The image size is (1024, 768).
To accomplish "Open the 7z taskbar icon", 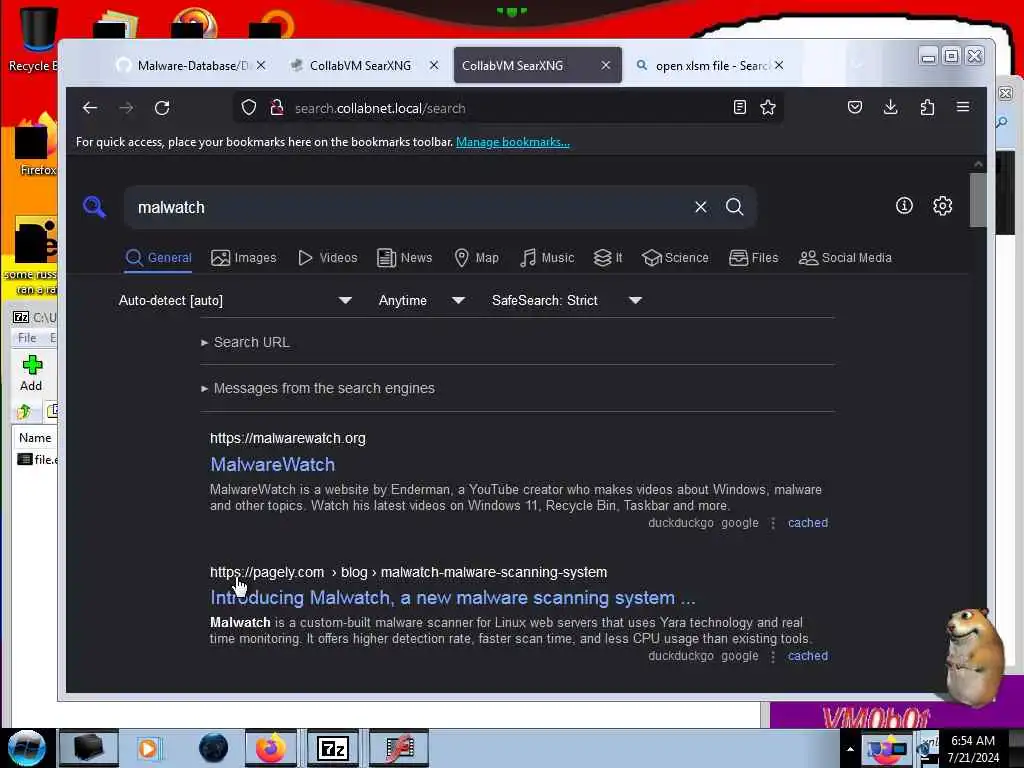I will 332,748.
